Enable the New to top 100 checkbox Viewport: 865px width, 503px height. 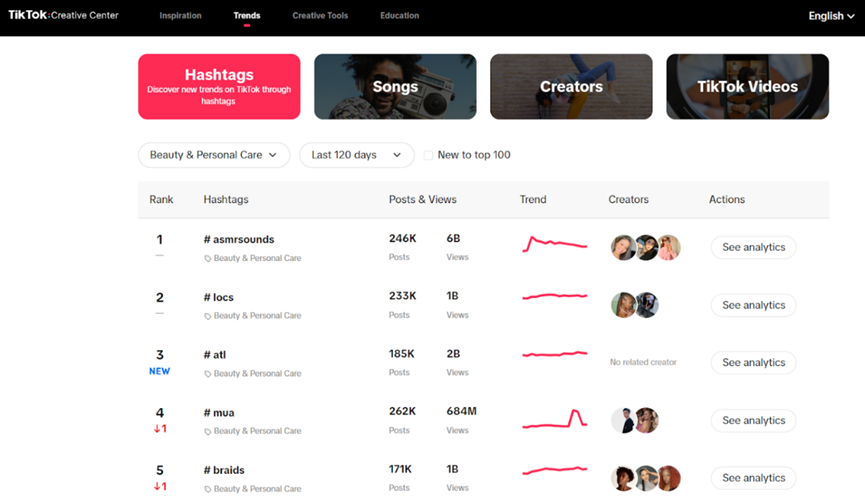[428, 155]
